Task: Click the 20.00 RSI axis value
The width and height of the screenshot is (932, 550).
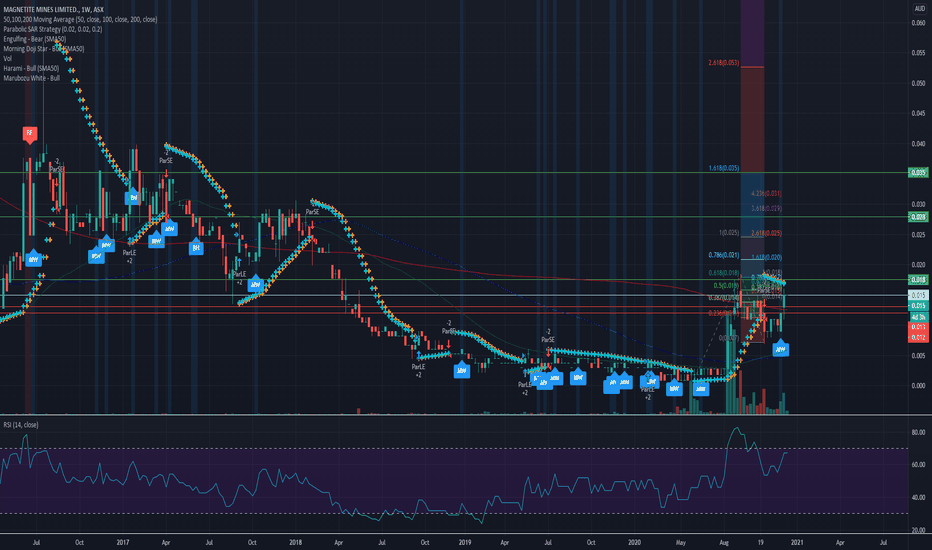Action: (x=918, y=530)
